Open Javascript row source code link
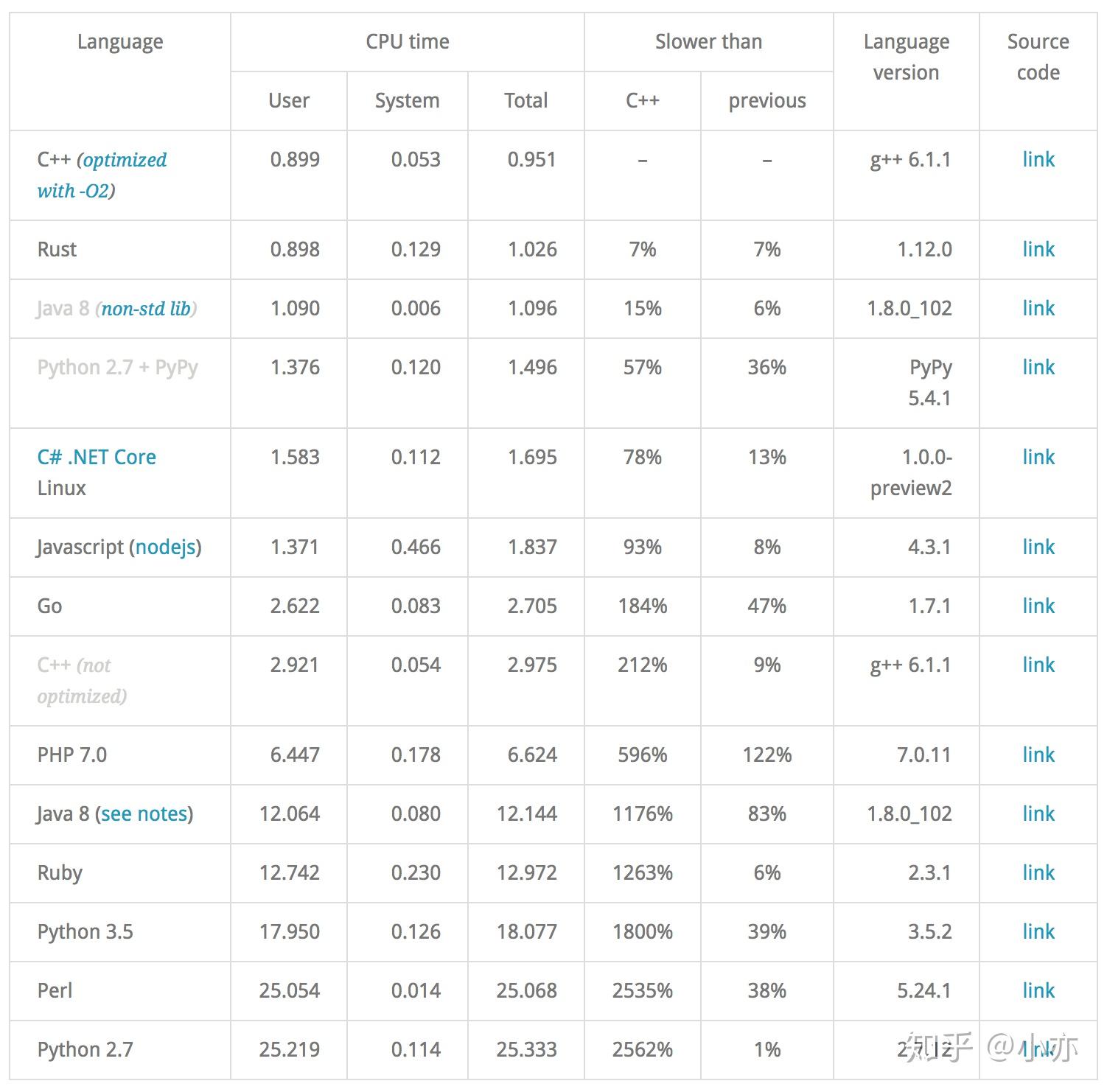 1038,547
